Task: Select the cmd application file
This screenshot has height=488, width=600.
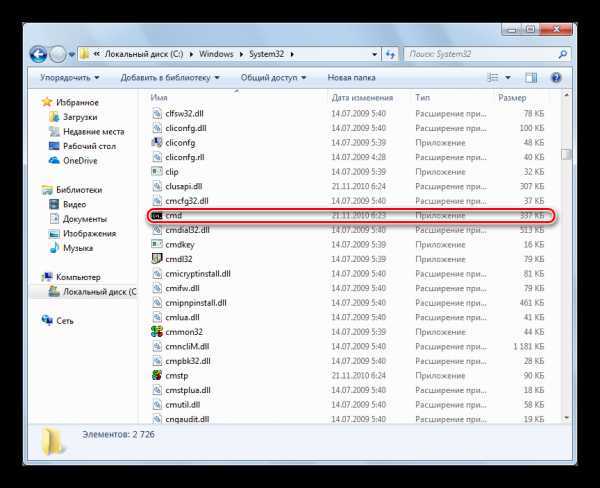Action: pyautogui.click(x=351, y=215)
